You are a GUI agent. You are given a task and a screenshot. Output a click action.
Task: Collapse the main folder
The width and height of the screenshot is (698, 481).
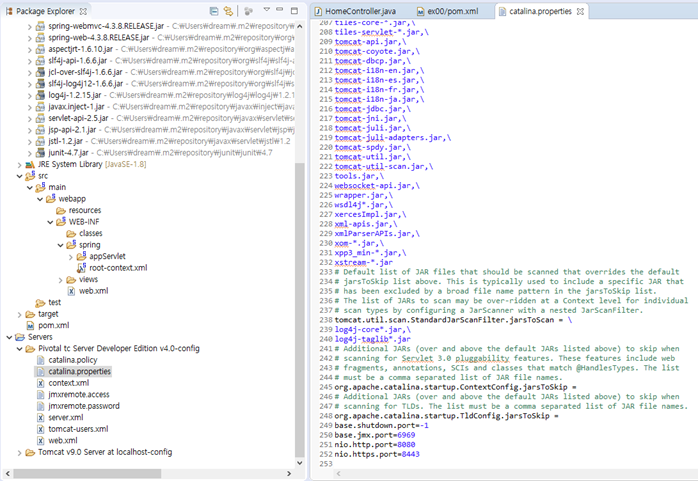(29, 188)
